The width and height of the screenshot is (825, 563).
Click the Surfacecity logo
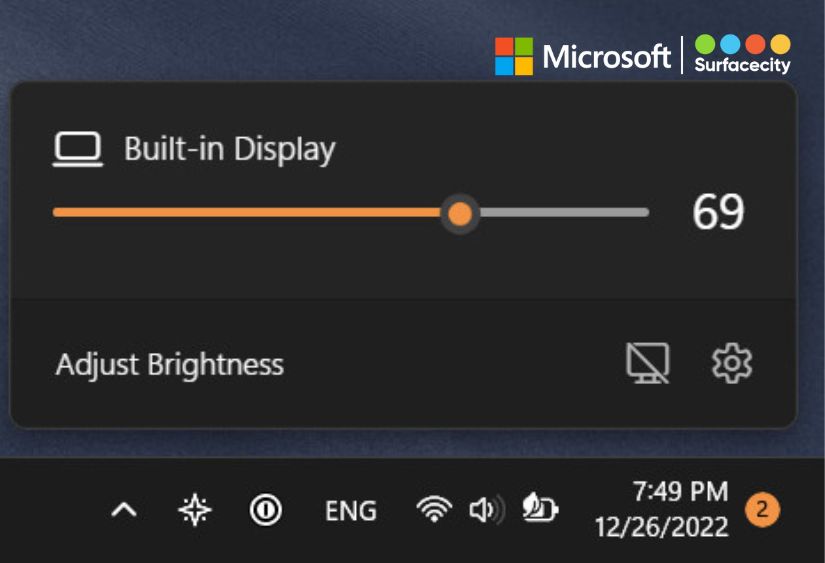(x=742, y=54)
